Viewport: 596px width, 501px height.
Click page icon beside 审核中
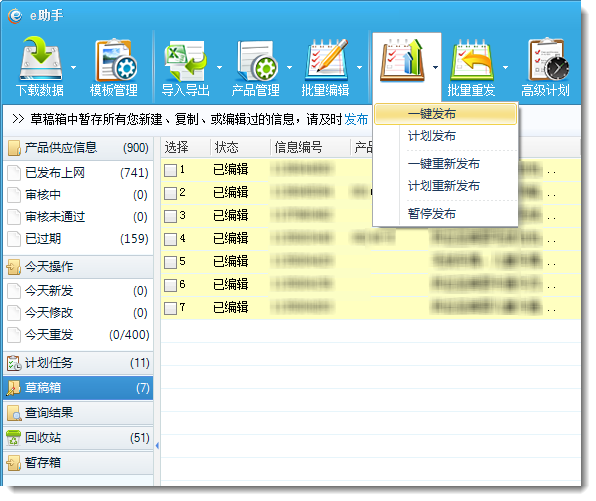click(x=14, y=195)
